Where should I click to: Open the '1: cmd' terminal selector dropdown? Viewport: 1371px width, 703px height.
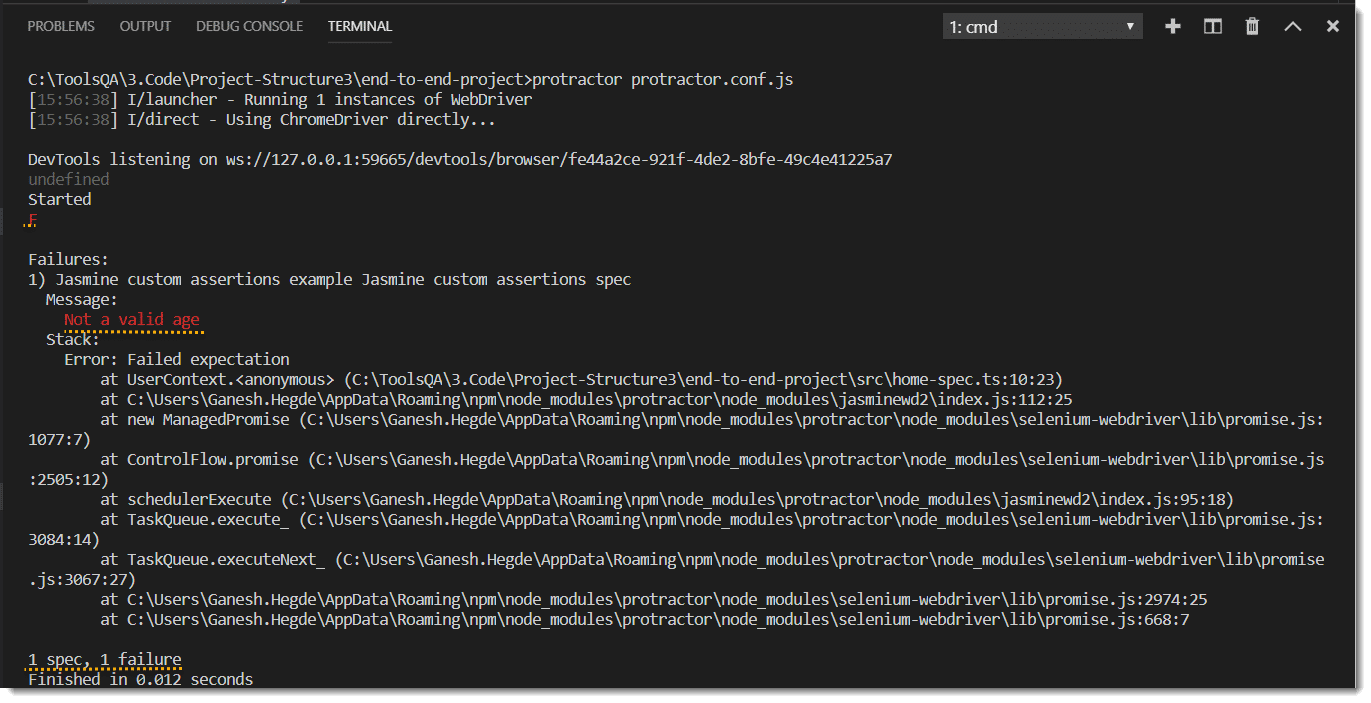1040,25
